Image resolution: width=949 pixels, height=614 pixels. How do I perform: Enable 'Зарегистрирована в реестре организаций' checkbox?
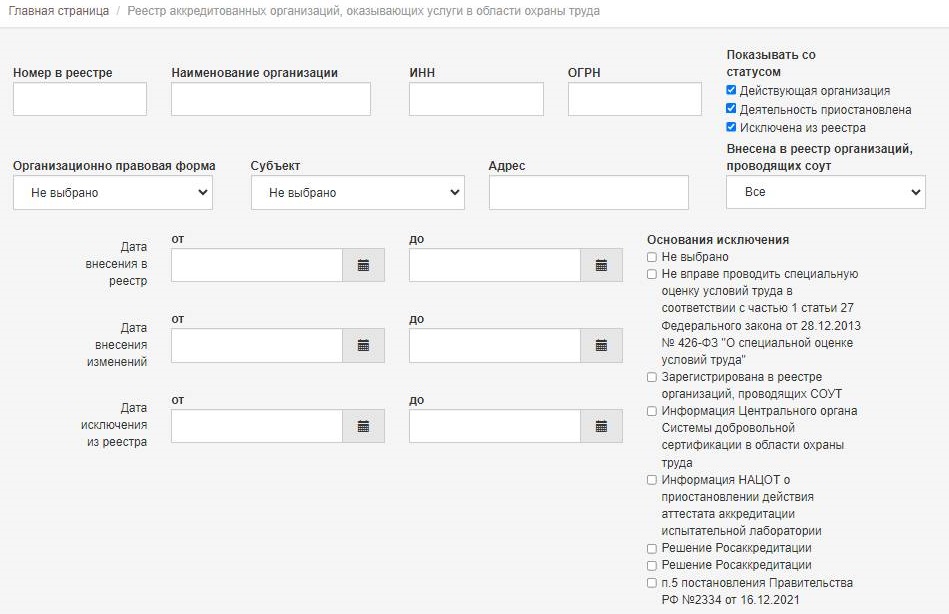[652, 378]
